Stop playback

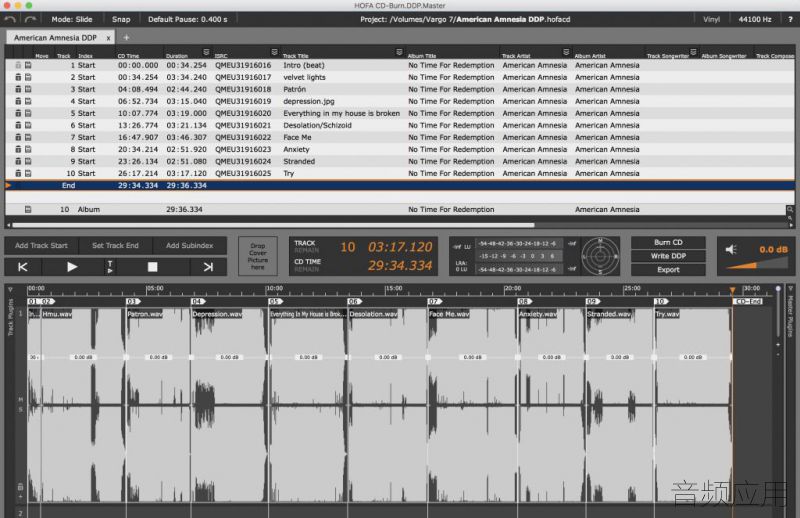pos(153,267)
